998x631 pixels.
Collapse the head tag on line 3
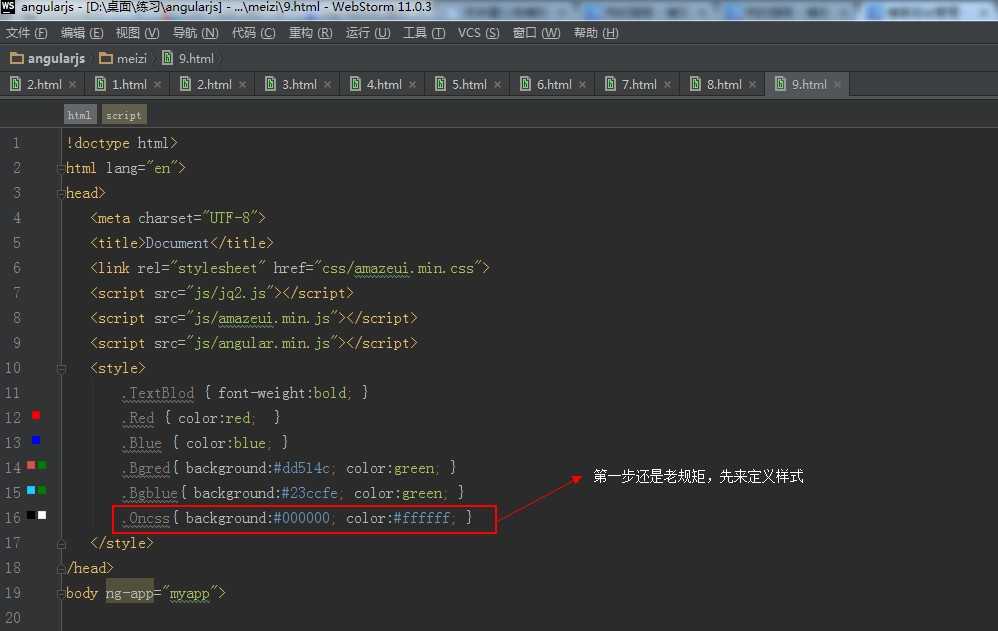tap(61, 194)
